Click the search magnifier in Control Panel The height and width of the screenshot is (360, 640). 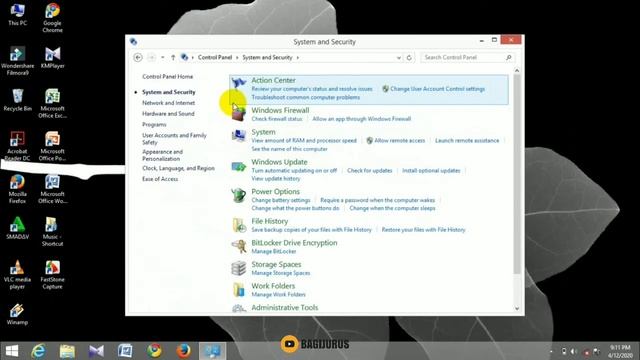click(x=509, y=58)
